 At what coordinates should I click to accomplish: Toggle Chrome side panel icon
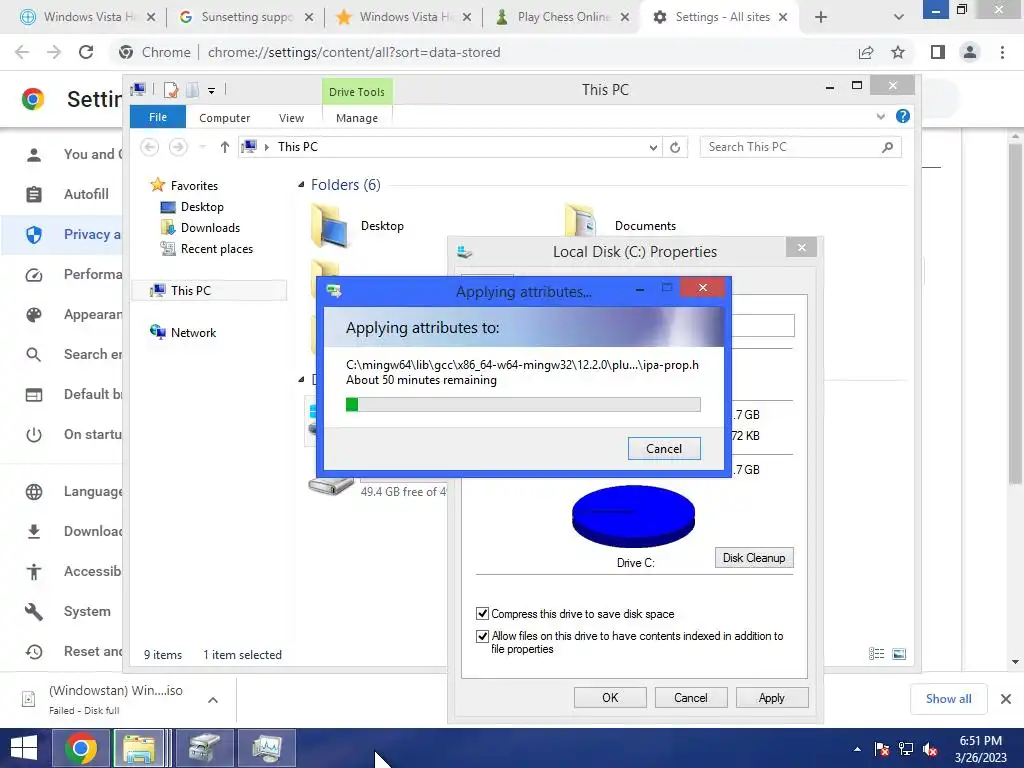pyautogui.click(x=938, y=52)
